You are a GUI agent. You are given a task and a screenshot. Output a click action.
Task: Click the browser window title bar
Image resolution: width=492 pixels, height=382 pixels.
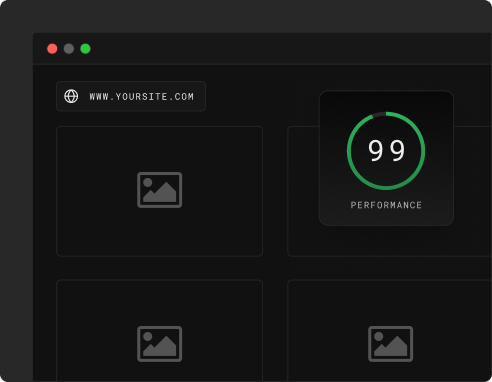click(x=262, y=48)
